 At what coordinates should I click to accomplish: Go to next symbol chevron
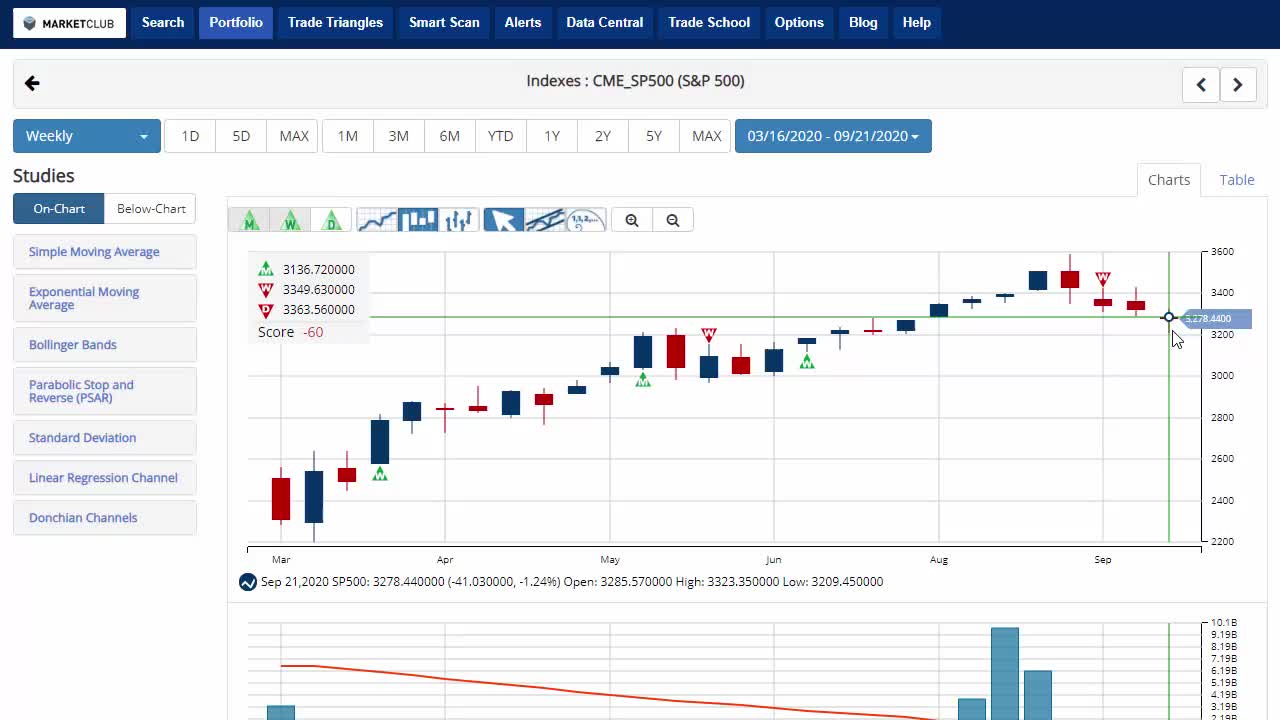coord(1238,85)
